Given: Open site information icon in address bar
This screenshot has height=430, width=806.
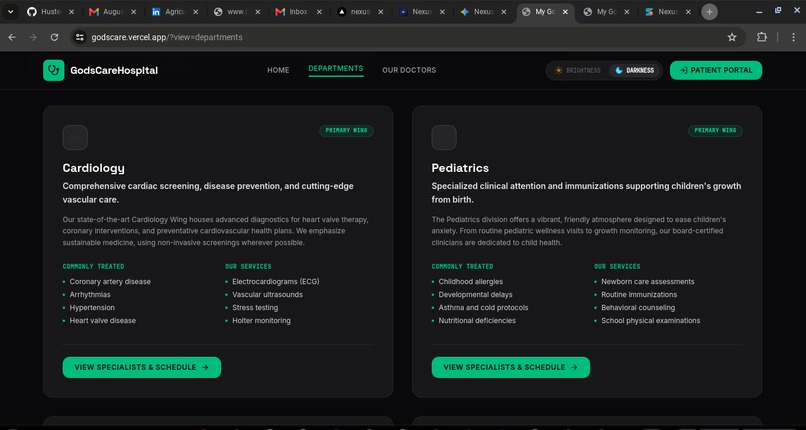Looking at the screenshot, I should coord(80,37).
